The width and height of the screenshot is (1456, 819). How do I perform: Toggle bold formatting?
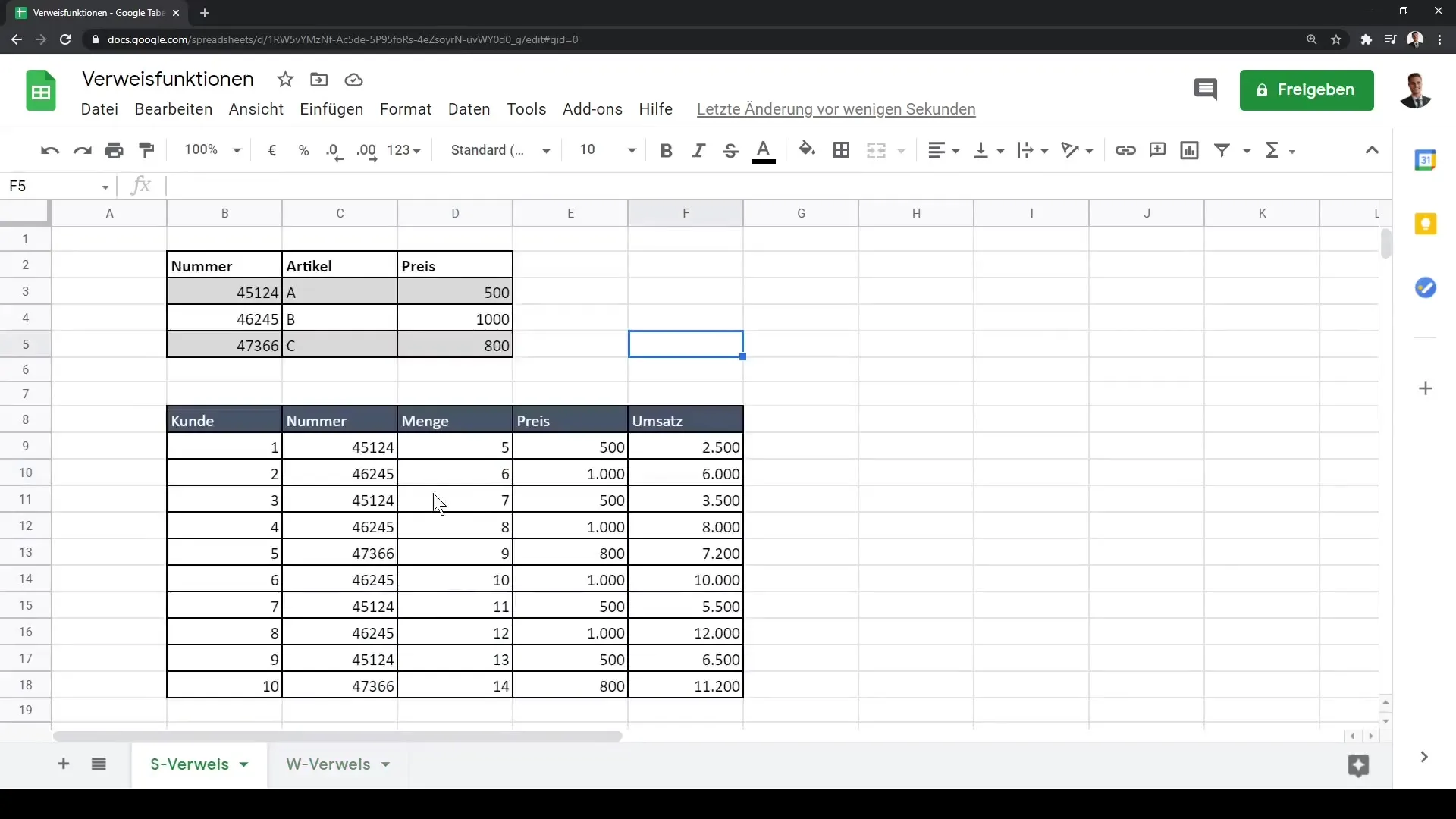666,150
